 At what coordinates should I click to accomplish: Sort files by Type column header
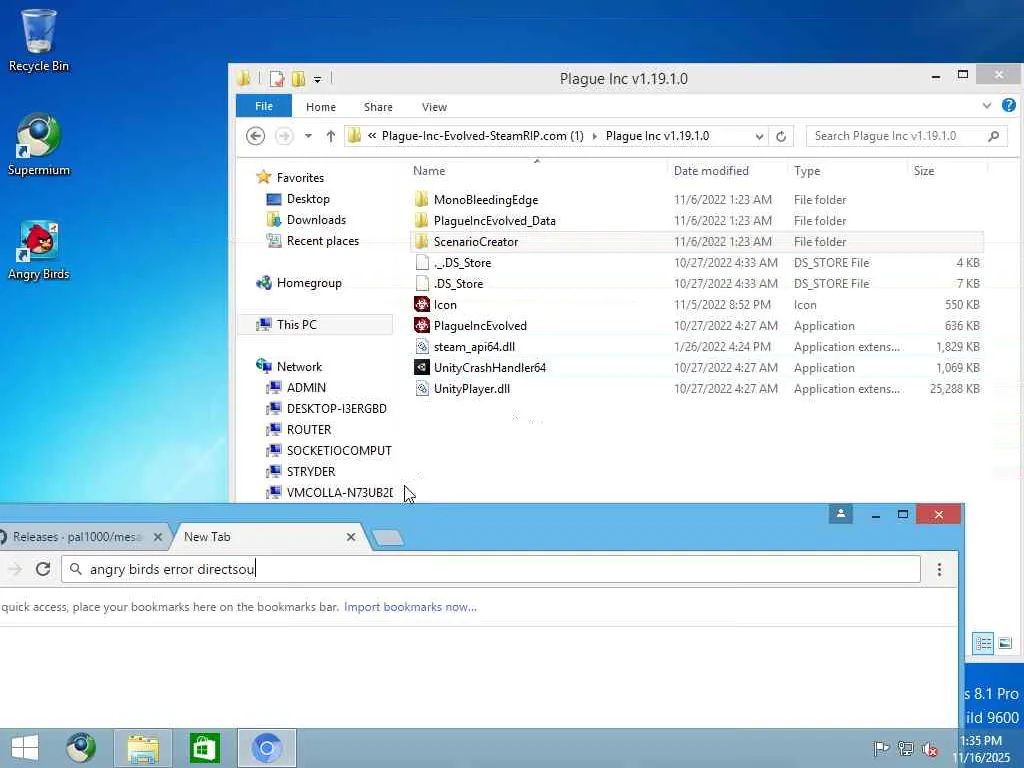click(807, 171)
